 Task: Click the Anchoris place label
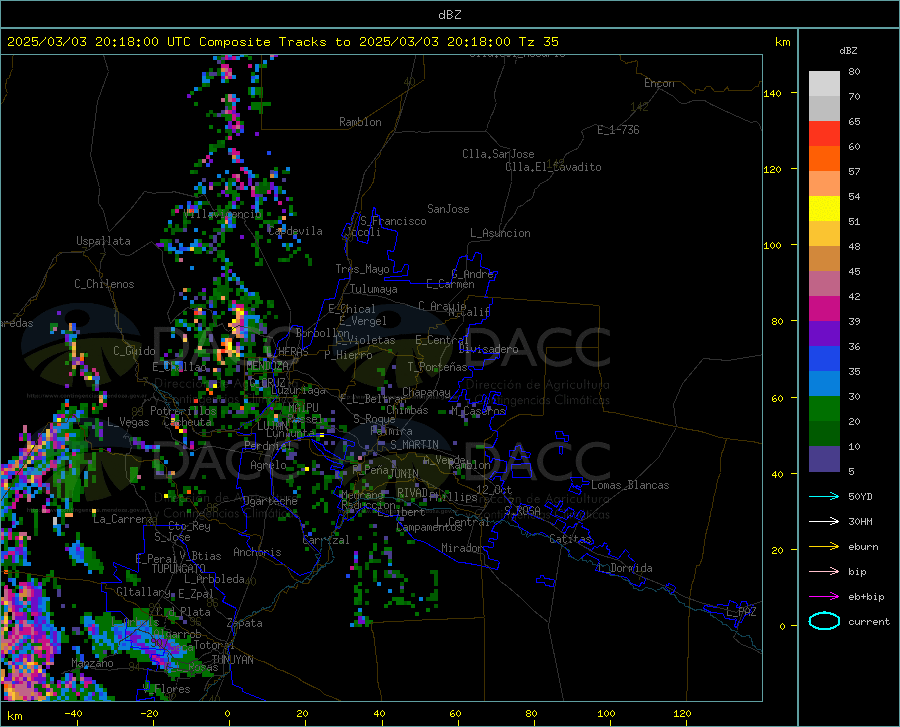pyautogui.click(x=257, y=552)
